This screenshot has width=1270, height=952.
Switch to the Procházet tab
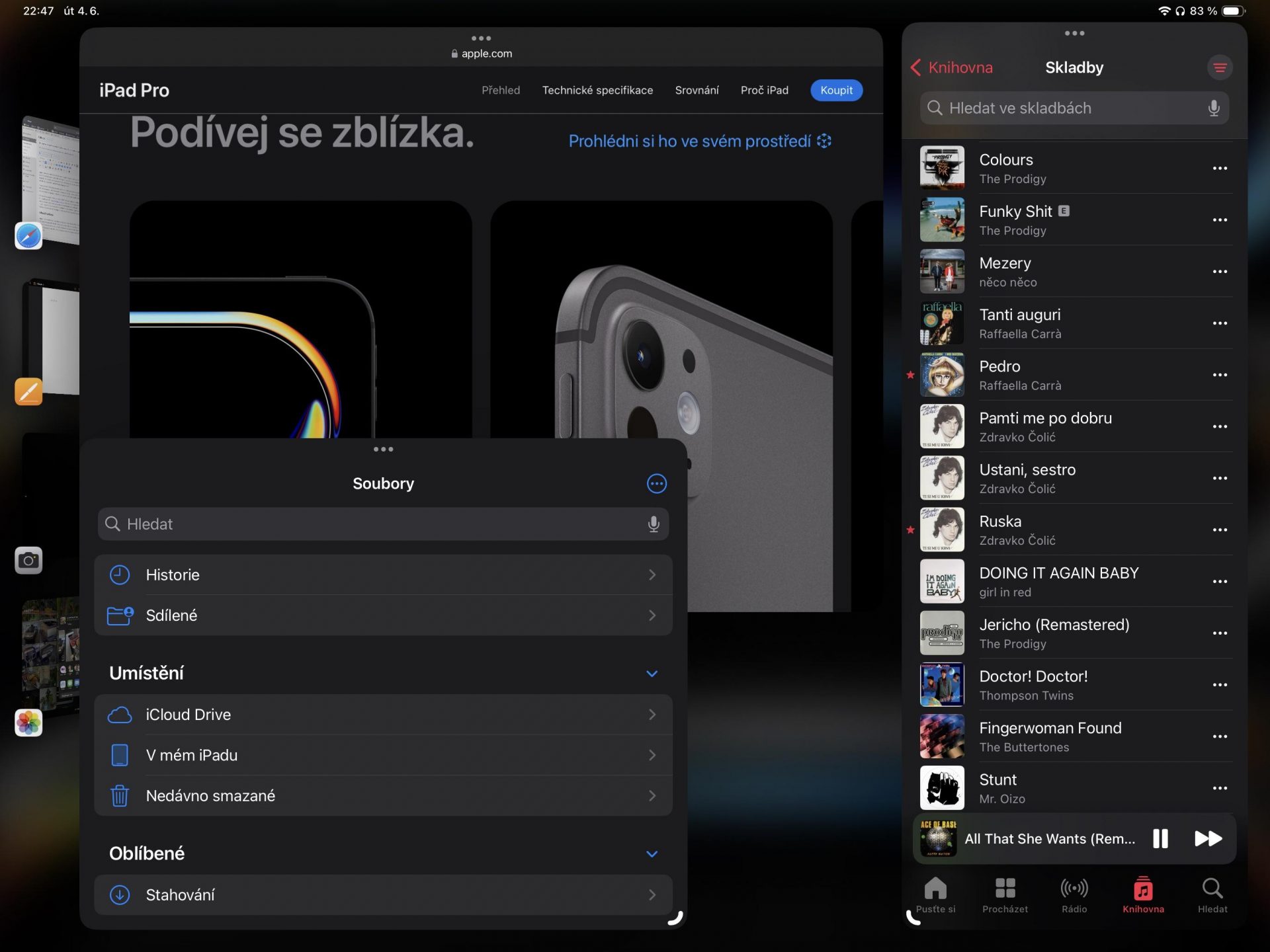click(x=1005, y=895)
